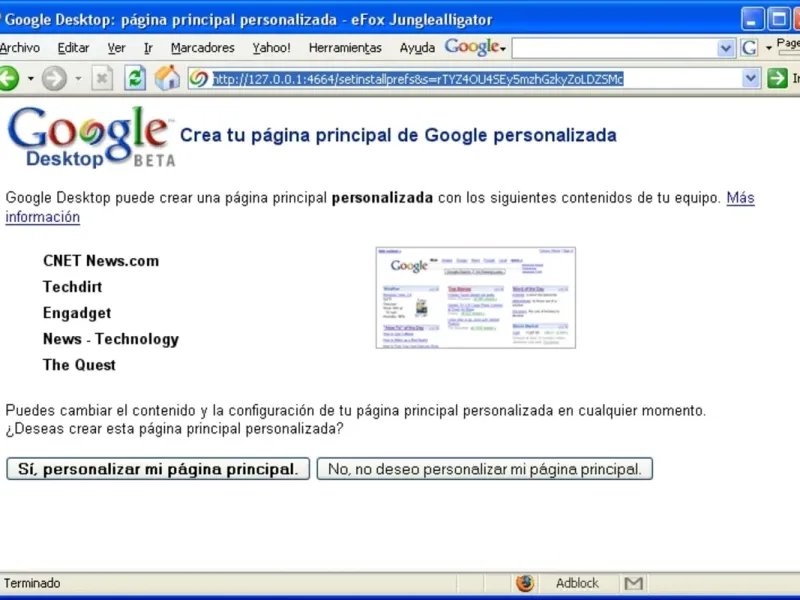Open the Editar menu
This screenshot has height=600, width=800.
[73, 48]
